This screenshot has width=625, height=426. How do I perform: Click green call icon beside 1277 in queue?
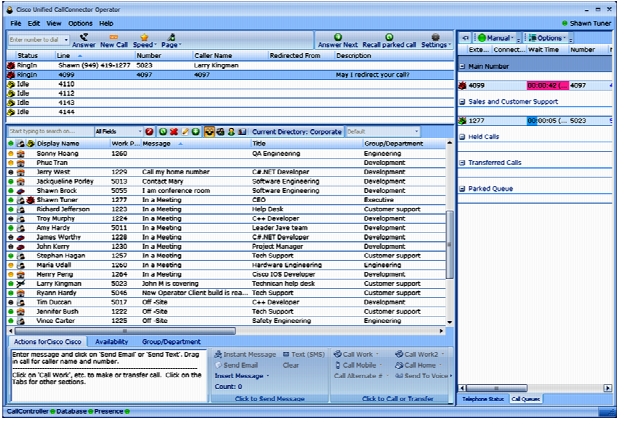pyautogui.click(x=462, y=120)
